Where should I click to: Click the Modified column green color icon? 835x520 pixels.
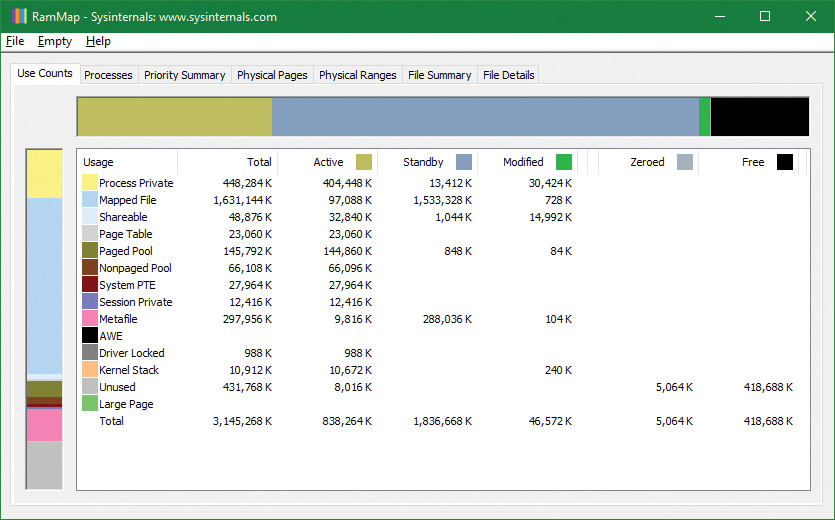[x=564, y=162]
